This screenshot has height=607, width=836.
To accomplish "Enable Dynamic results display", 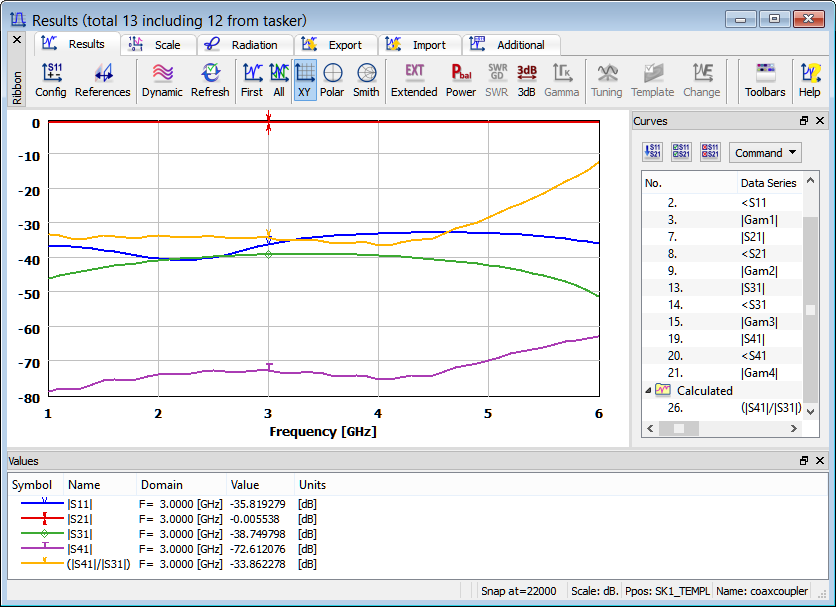I will [x=162, y=80].
